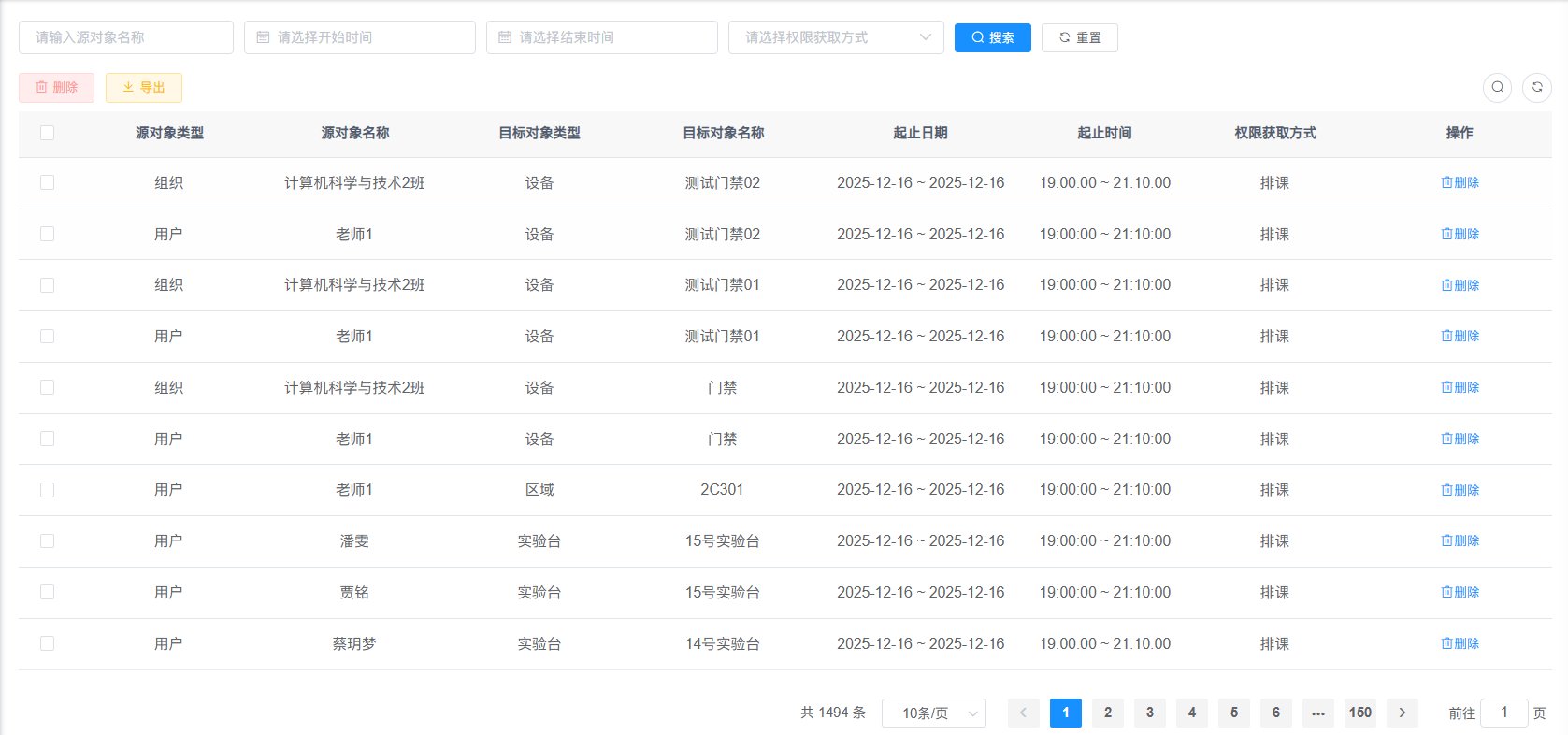Check the box for the 潘雯 row
The width and height of the screenshot is (1568, 735).
[x=47, y=540]
